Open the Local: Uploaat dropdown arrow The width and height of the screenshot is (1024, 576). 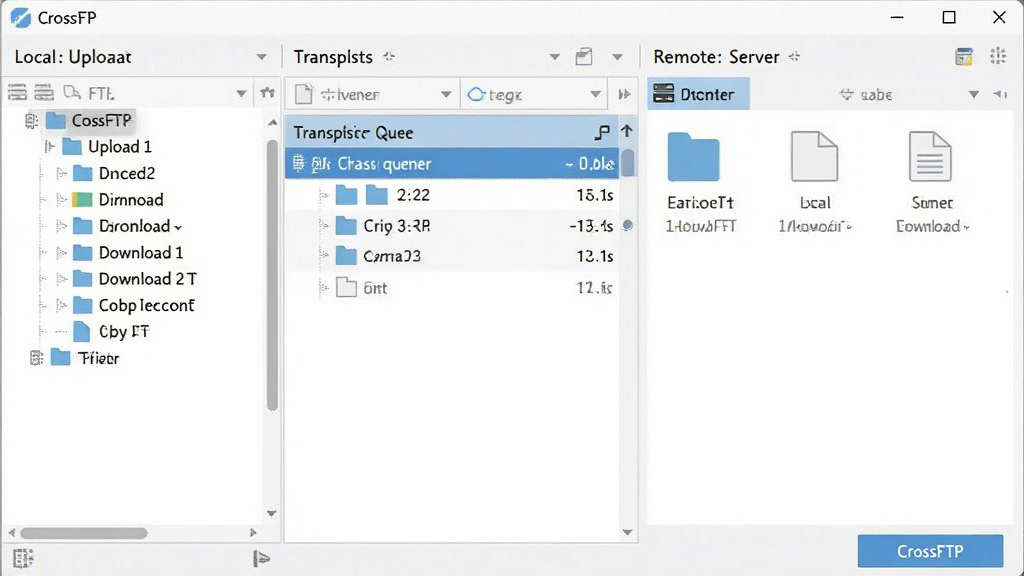261,57
